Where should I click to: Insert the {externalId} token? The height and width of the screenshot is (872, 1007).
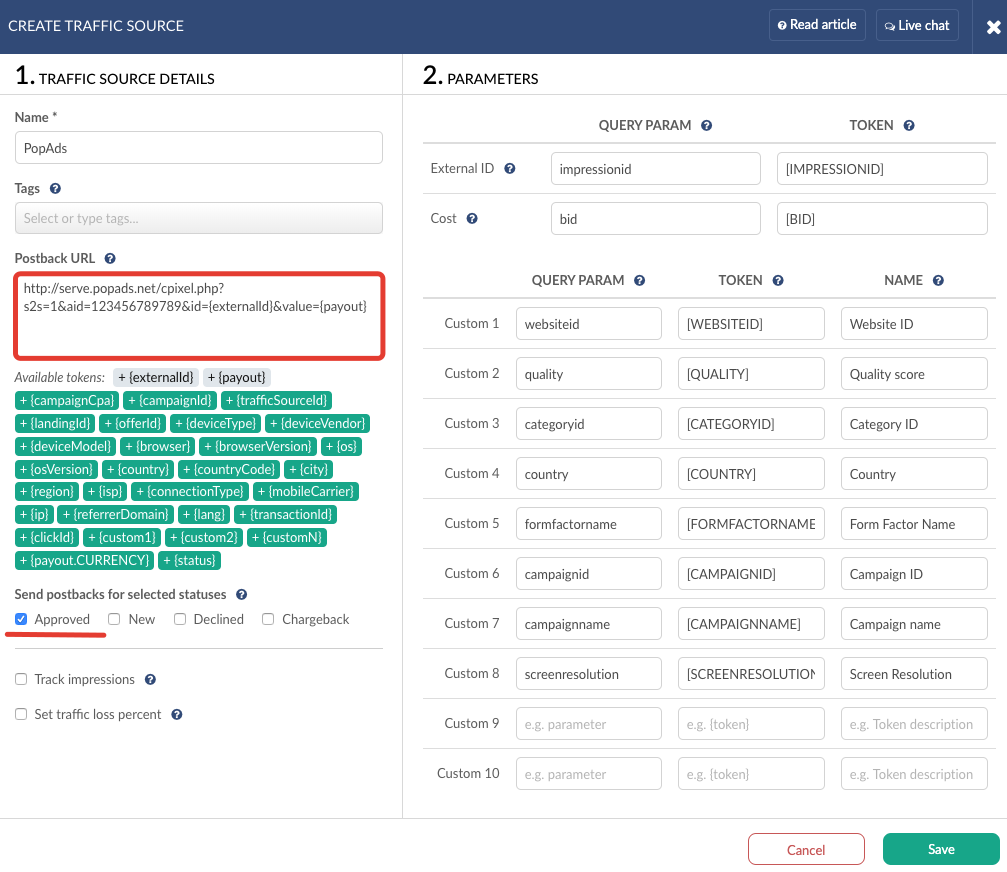click(156, 377)
